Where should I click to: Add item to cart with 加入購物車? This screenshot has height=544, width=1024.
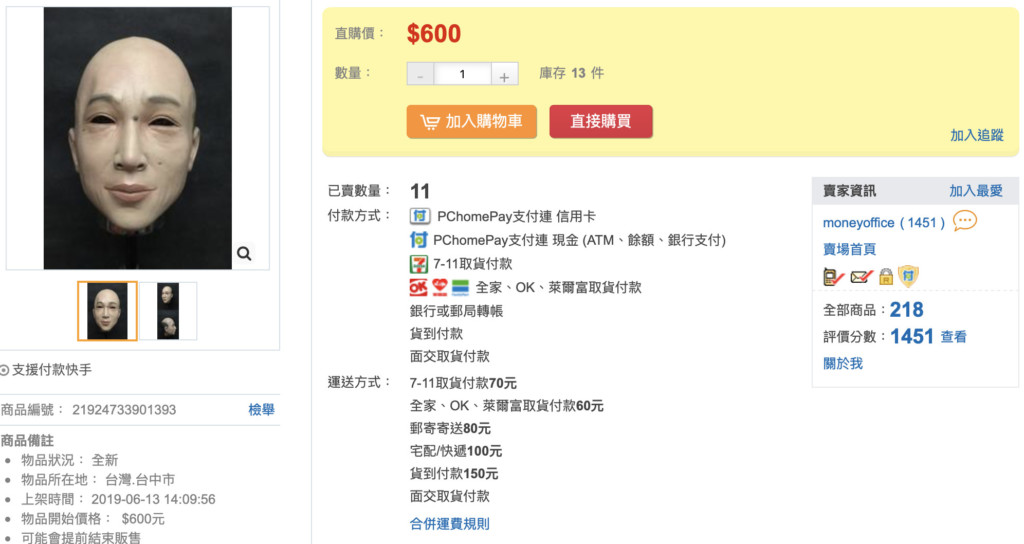coord(471,121)
